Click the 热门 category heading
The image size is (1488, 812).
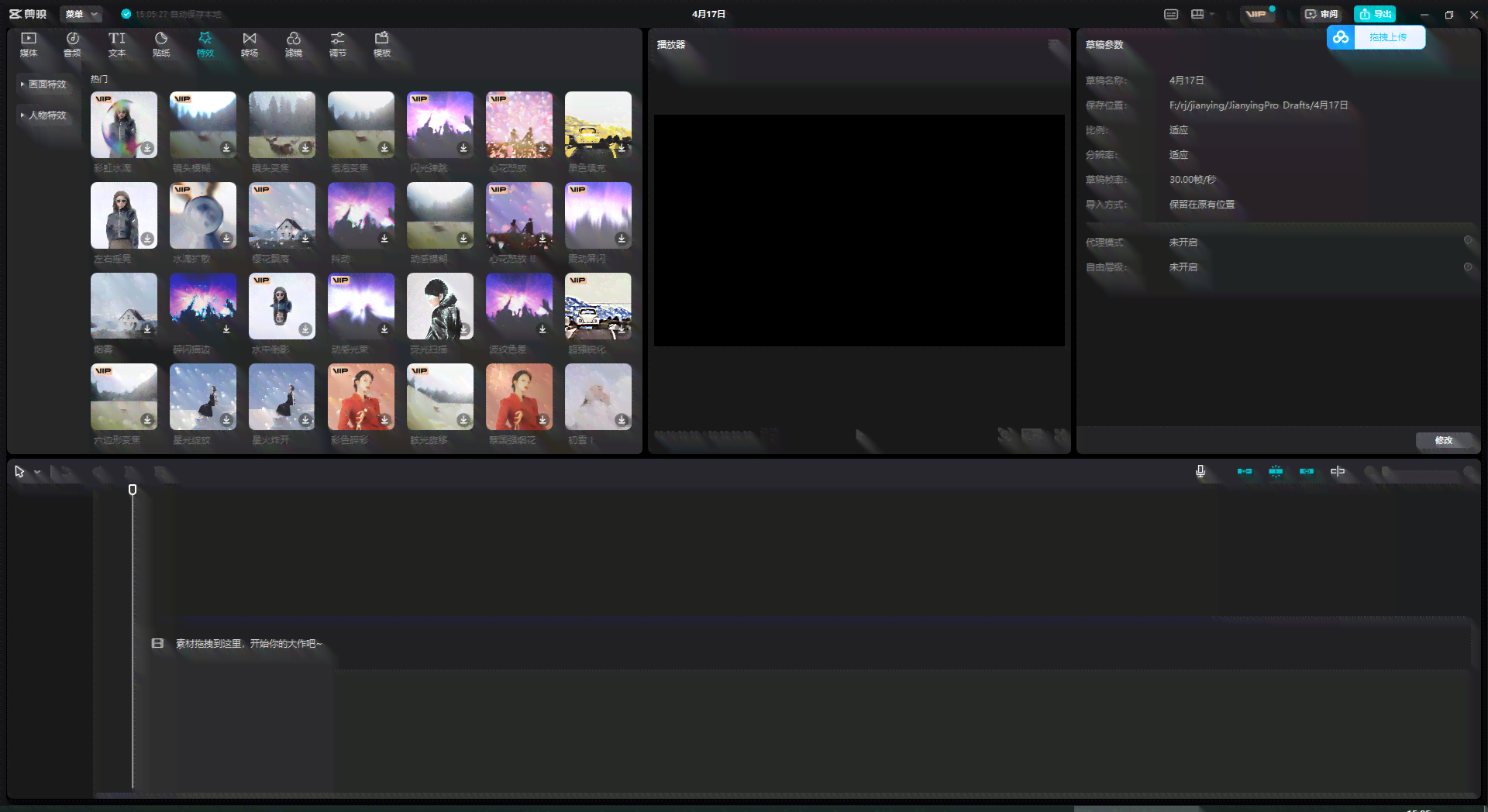[x=99, y=79]
